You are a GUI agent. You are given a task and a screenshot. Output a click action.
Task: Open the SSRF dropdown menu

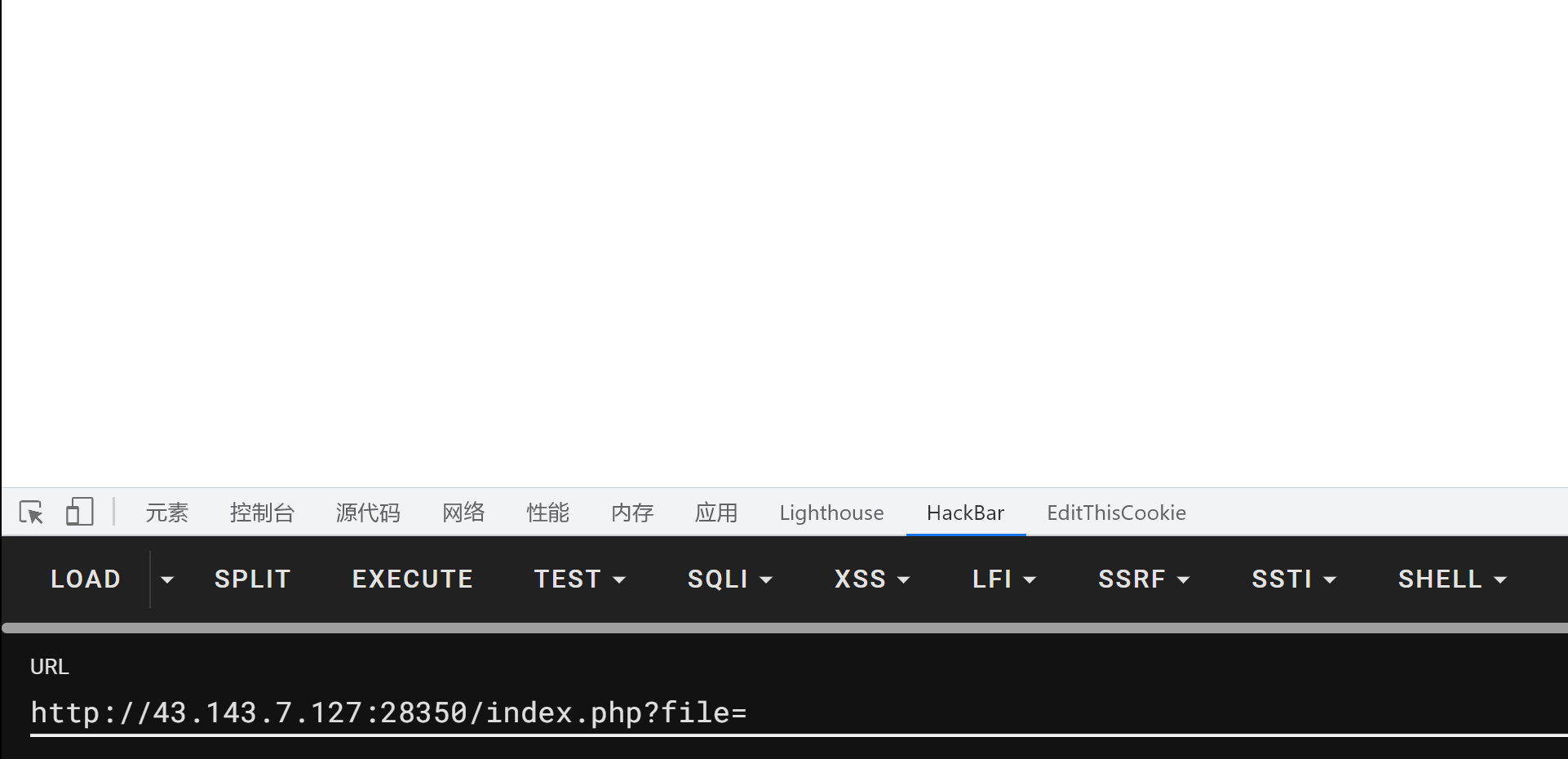tap(1144, 579)
